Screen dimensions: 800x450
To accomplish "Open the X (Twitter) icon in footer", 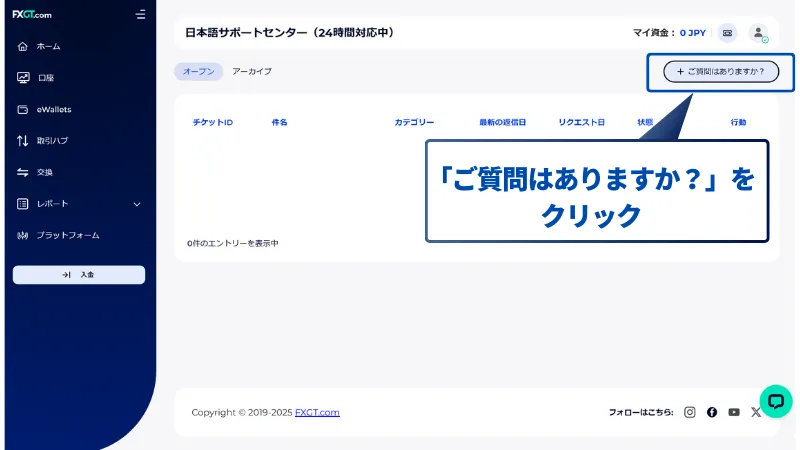I will coord(756,412).
